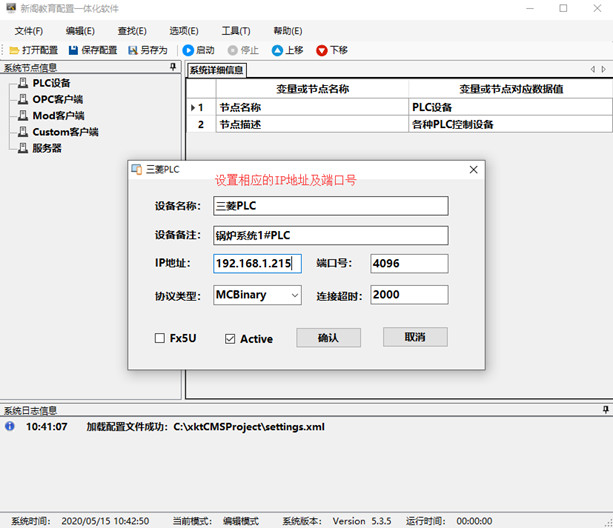
Task: Click the status bar Version 5.3.5 text
Action: 362,521
